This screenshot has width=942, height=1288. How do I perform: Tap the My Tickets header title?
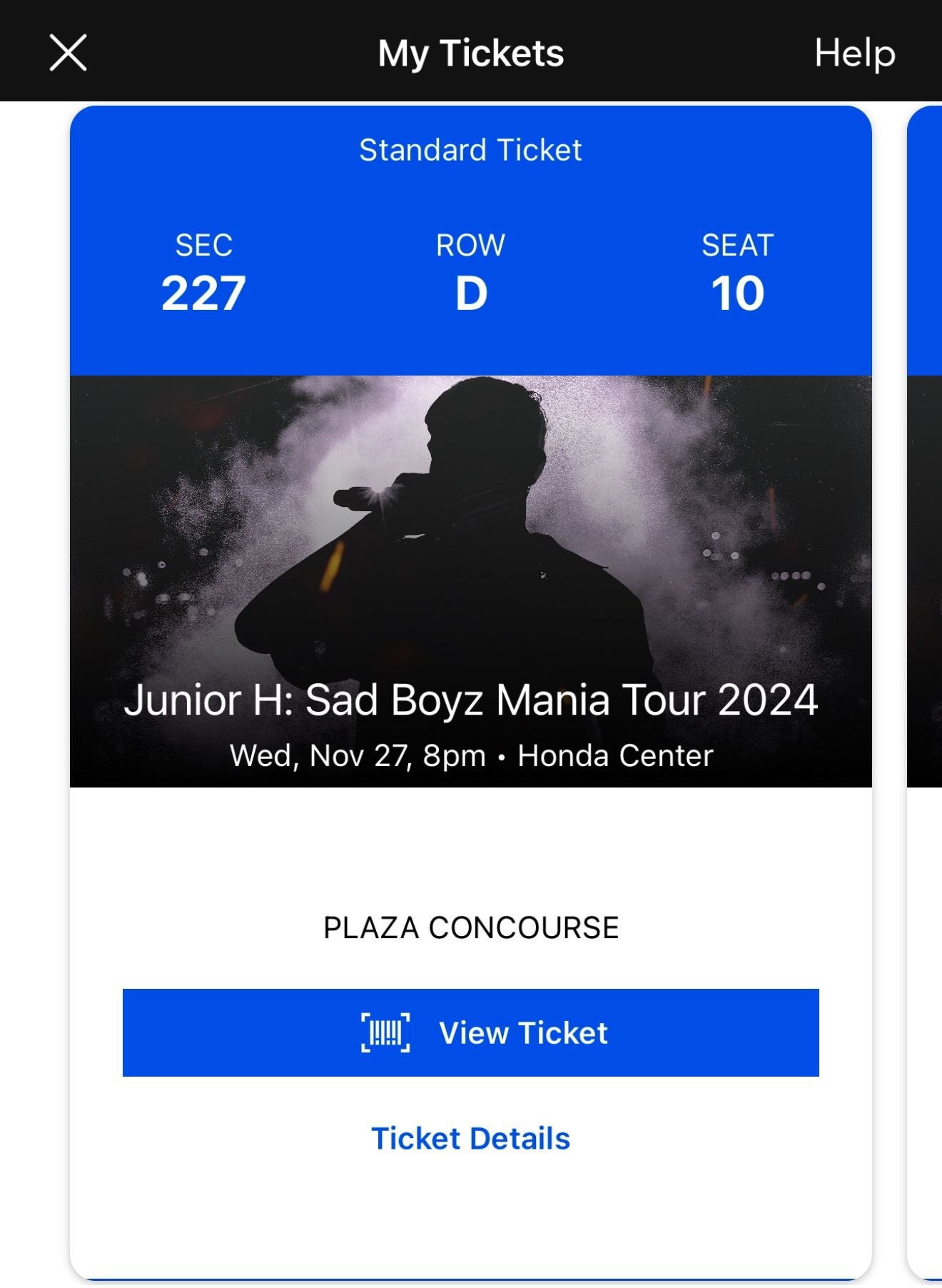pos(471,54)
